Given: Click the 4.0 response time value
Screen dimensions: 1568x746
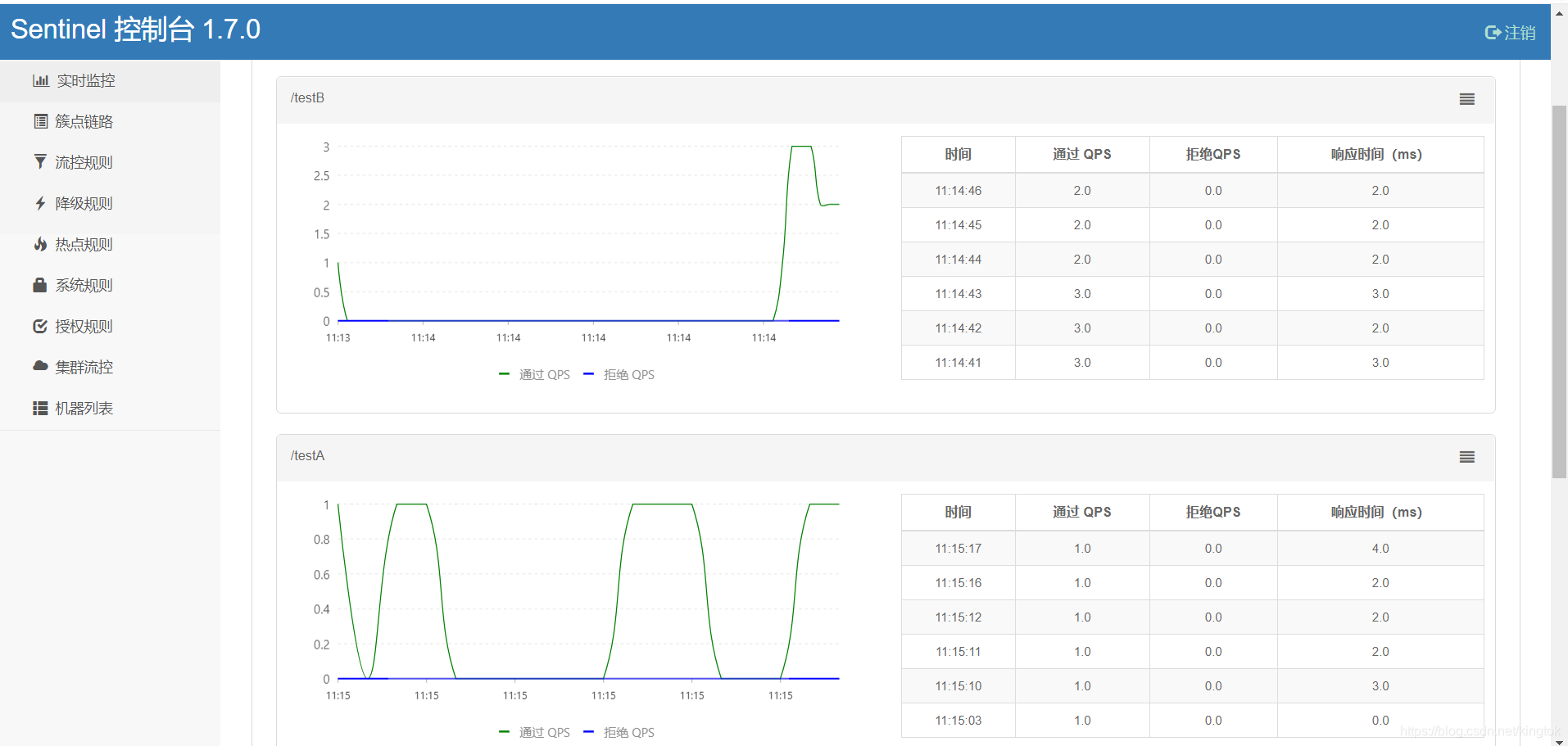Looking at the screenshot, I should (1380, 549).
